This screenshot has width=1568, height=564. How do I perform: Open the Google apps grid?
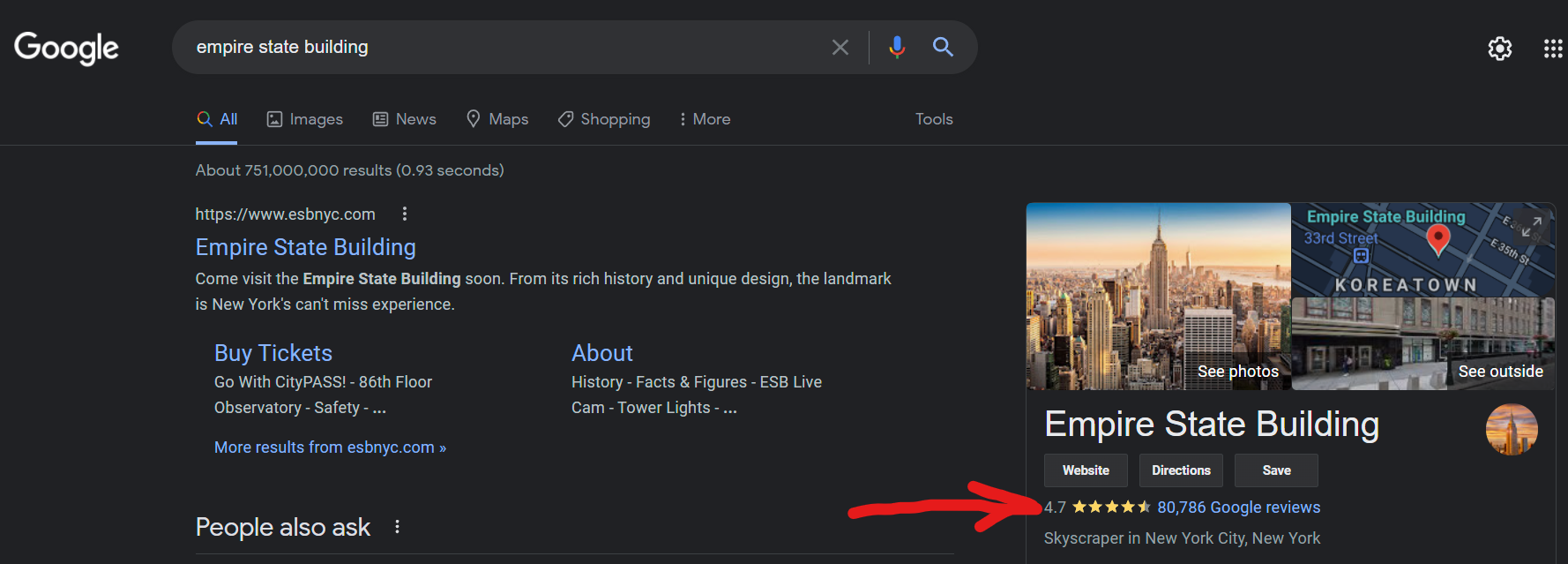tap(1552, 49)
